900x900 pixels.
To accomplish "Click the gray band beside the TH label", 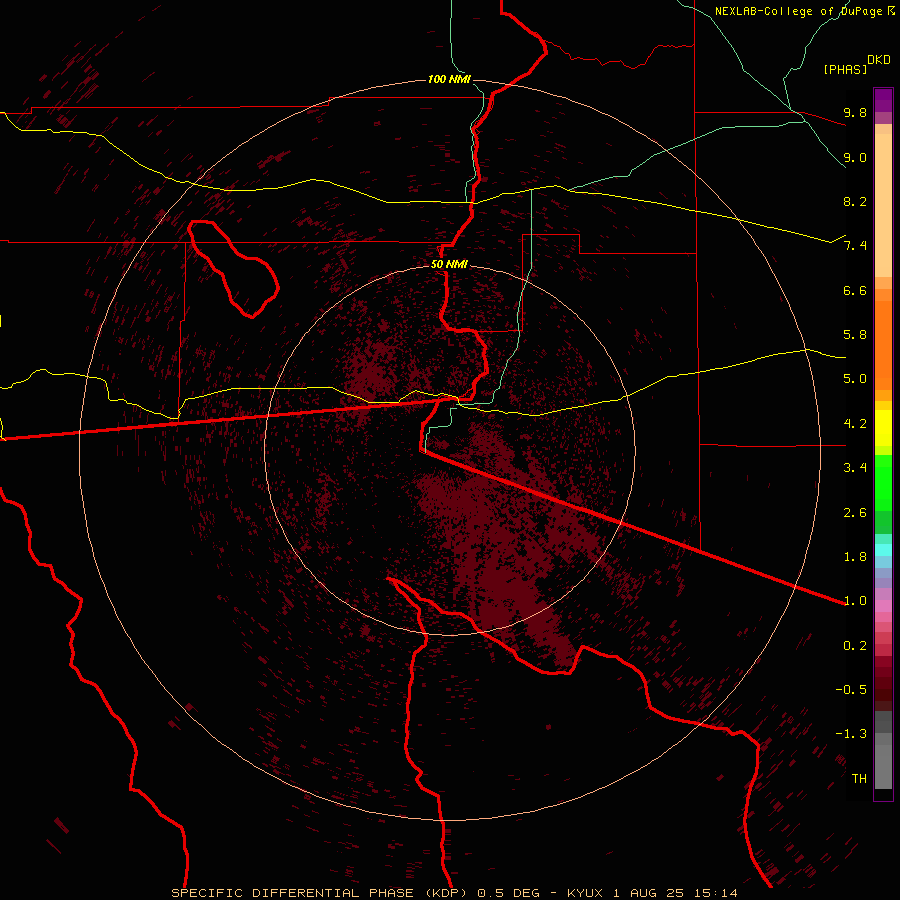I will [x=883, y=769].
